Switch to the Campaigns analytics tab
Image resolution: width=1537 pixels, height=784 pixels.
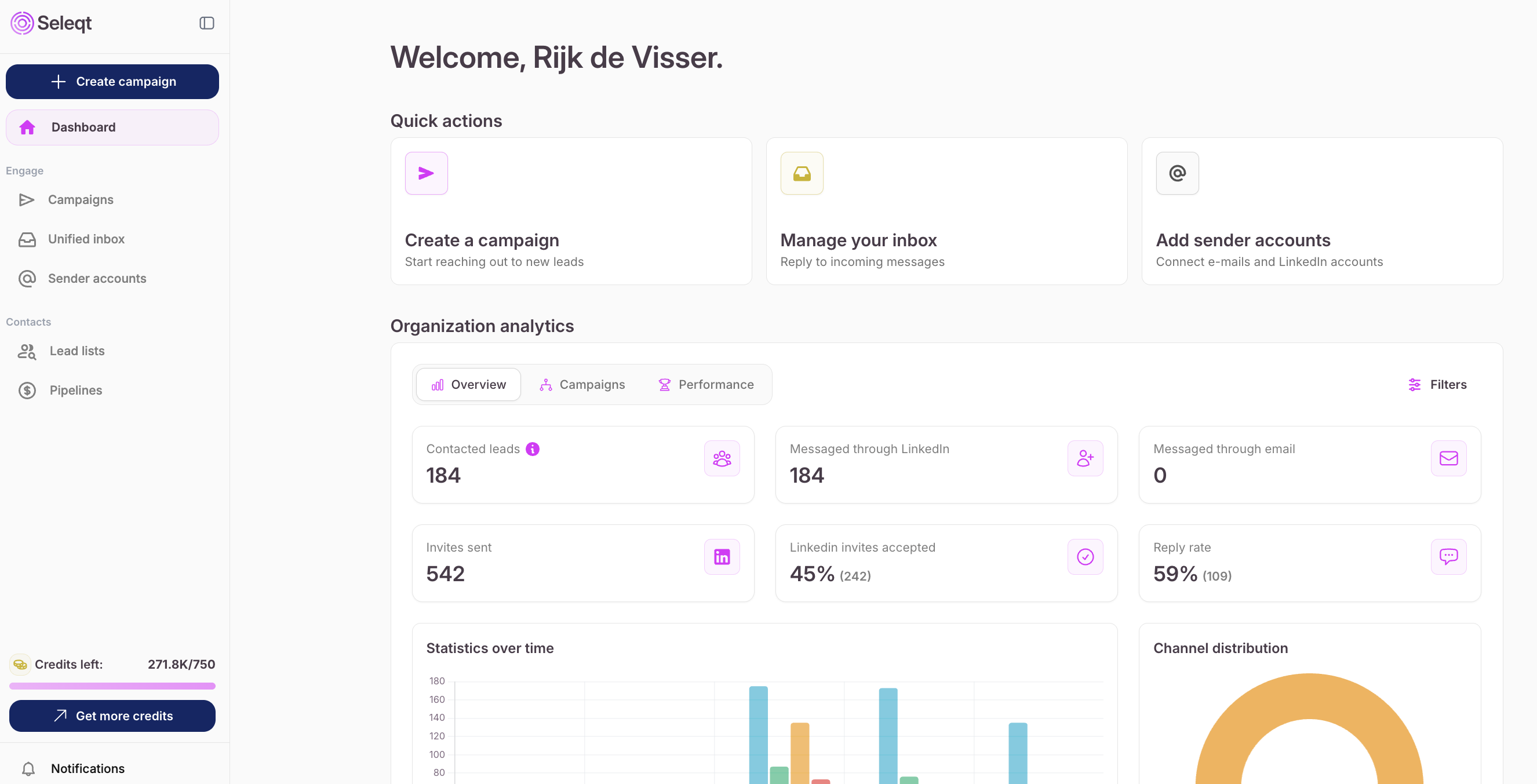pos(582,384)
